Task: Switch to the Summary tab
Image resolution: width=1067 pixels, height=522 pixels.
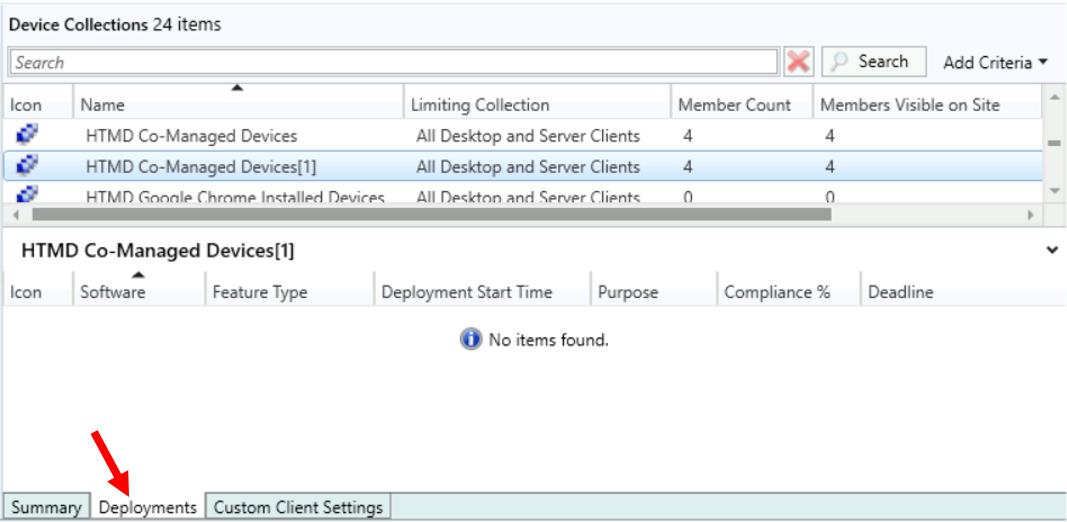Action: pos(46,507)
